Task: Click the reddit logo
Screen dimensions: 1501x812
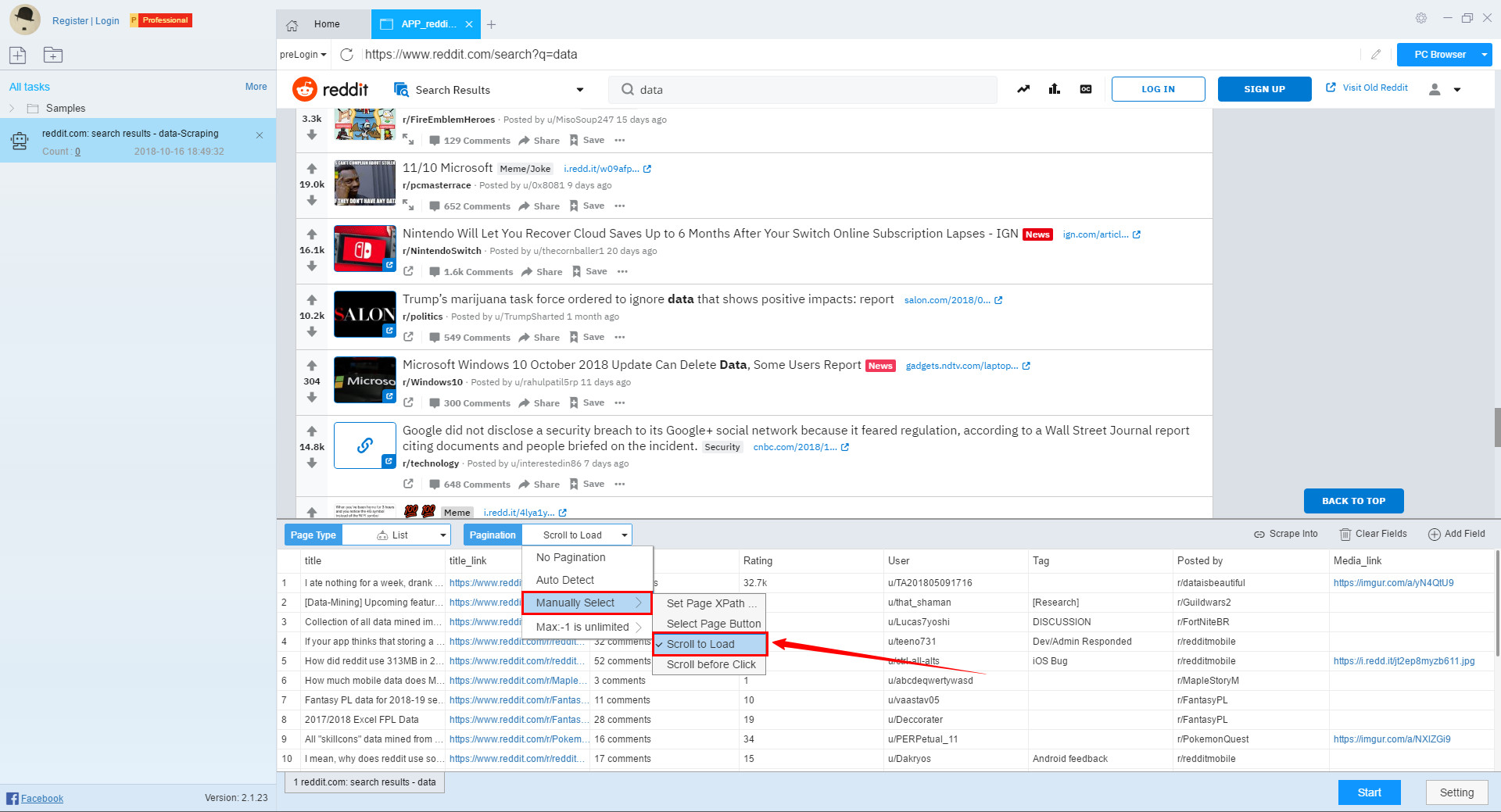Action: pos(330,89)
